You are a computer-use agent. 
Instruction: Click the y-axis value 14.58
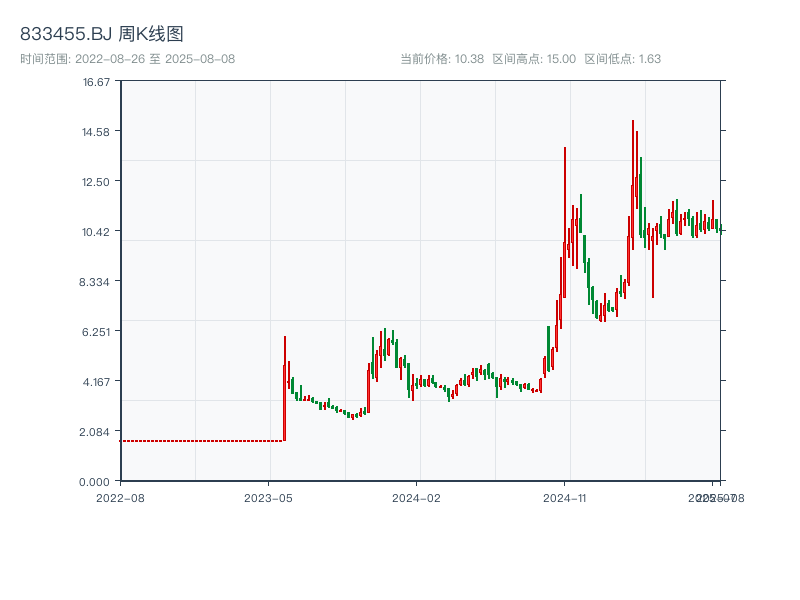96,132
